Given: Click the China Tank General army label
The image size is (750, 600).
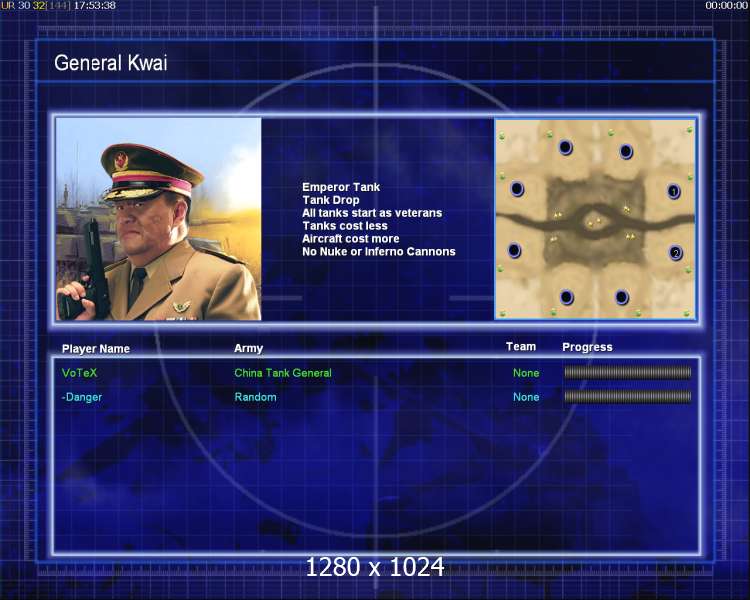Looking at the screenshot, I should [x=283, y=373].
